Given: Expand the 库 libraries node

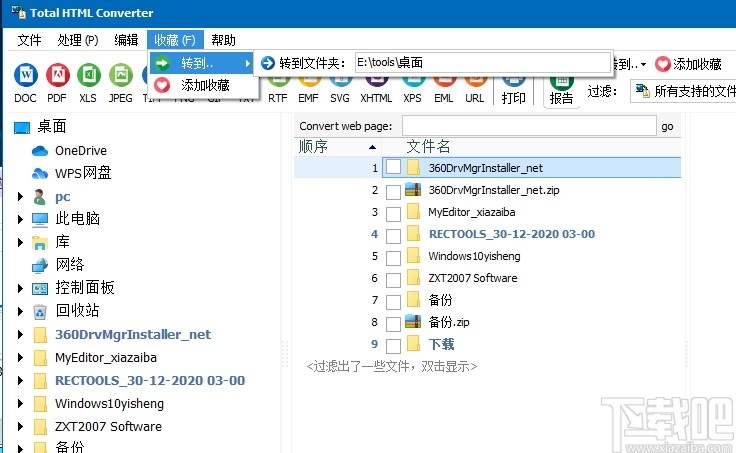Looking at the screenshot, I should tap(20, 242).
